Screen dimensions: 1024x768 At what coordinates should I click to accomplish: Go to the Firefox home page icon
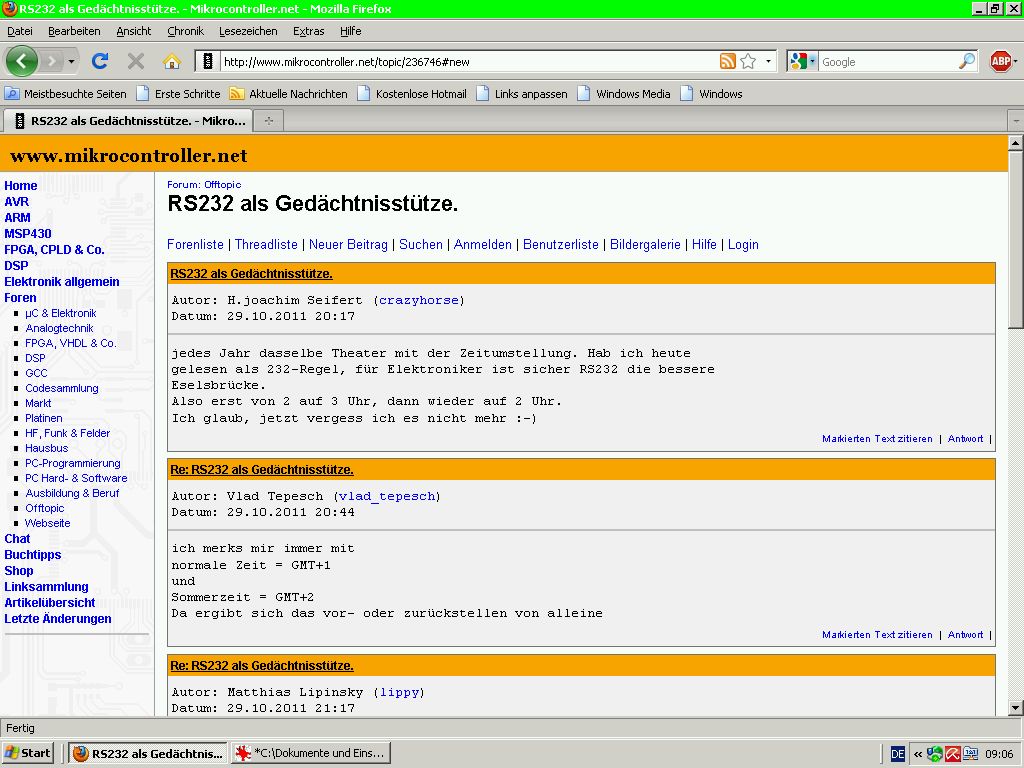(x=172, y=61)
